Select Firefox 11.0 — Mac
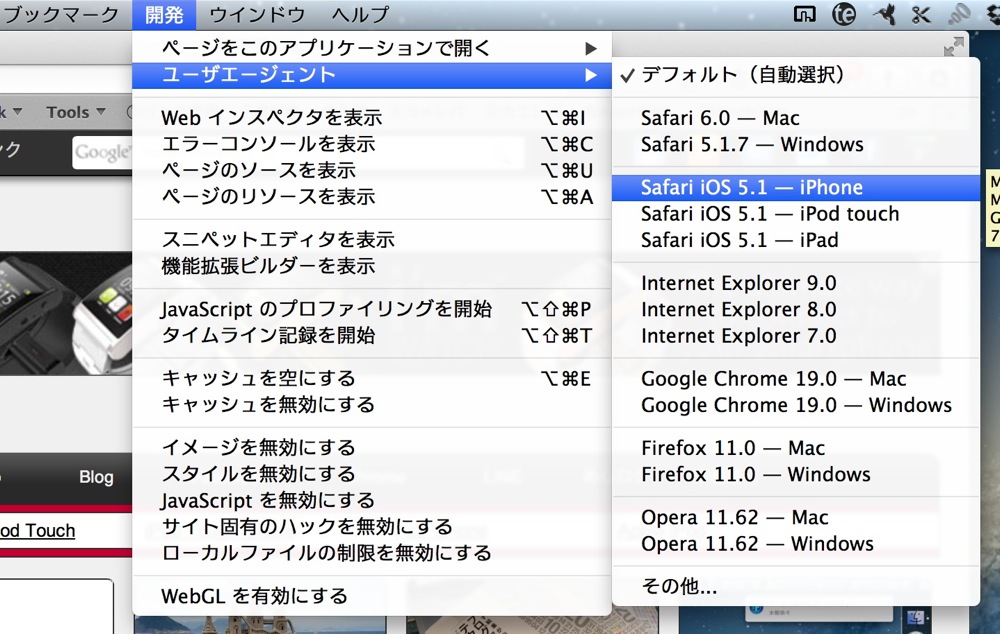This screenshot has width=1000, height=634. point(796,448)
